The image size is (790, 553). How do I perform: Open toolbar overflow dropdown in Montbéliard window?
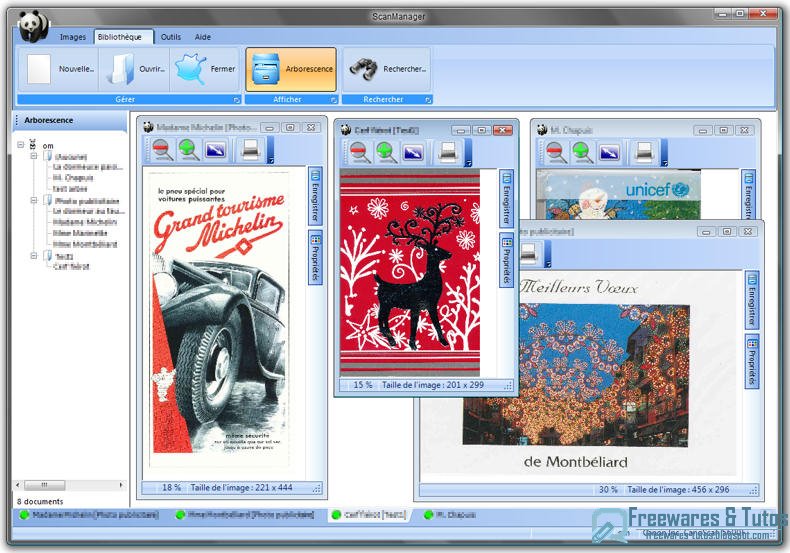pyautogui.click(x=548, y=254)
